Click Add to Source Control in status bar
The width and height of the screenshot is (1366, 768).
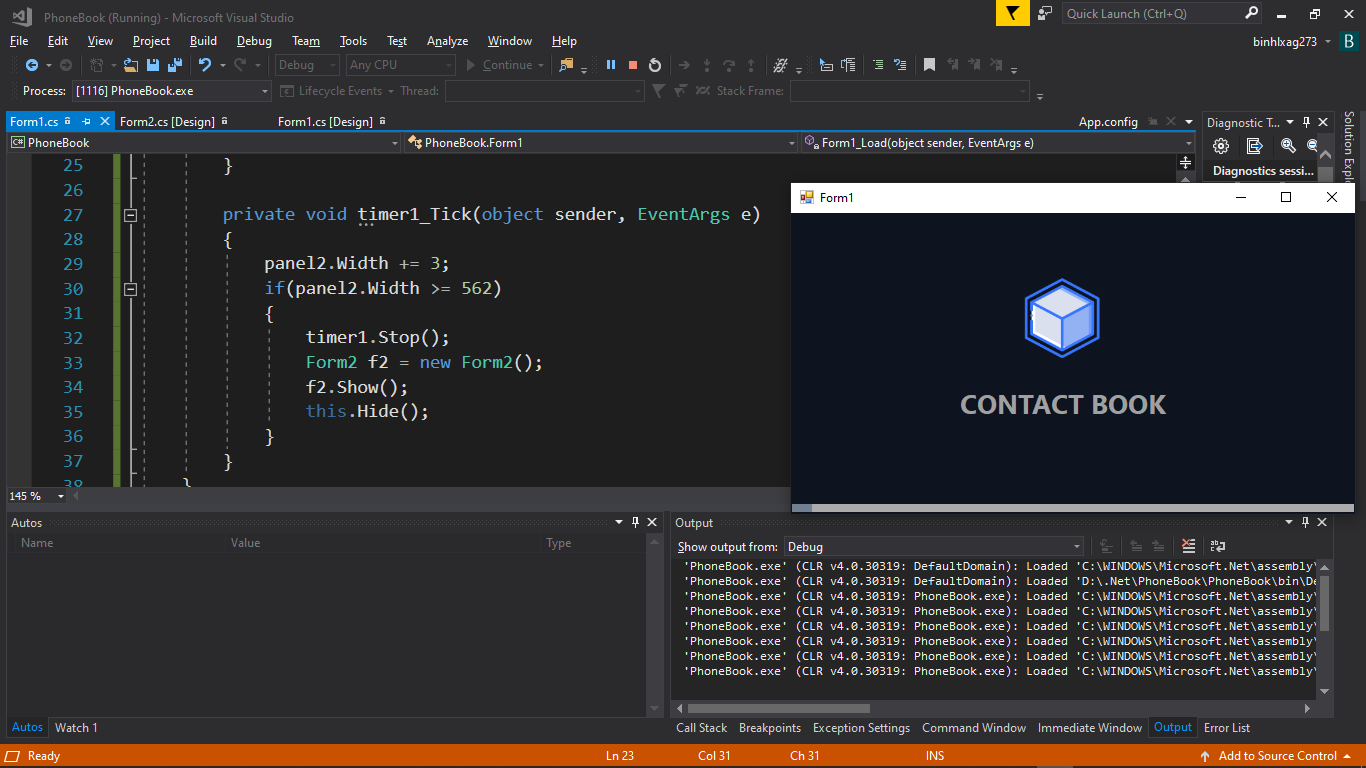pos(1277,756)
